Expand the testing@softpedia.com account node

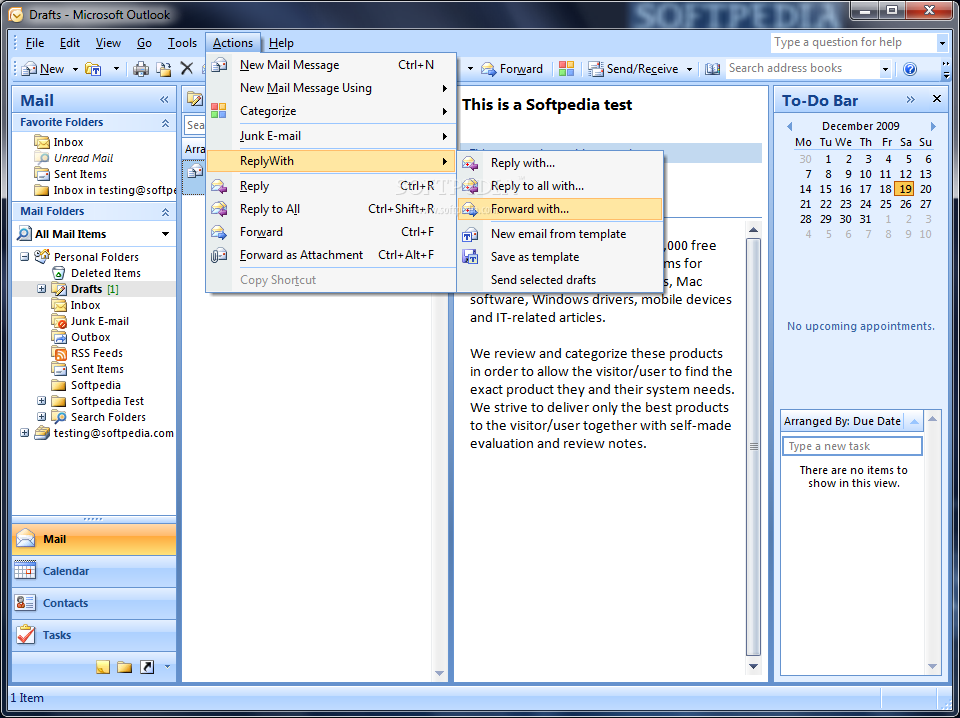pos(24,433)
